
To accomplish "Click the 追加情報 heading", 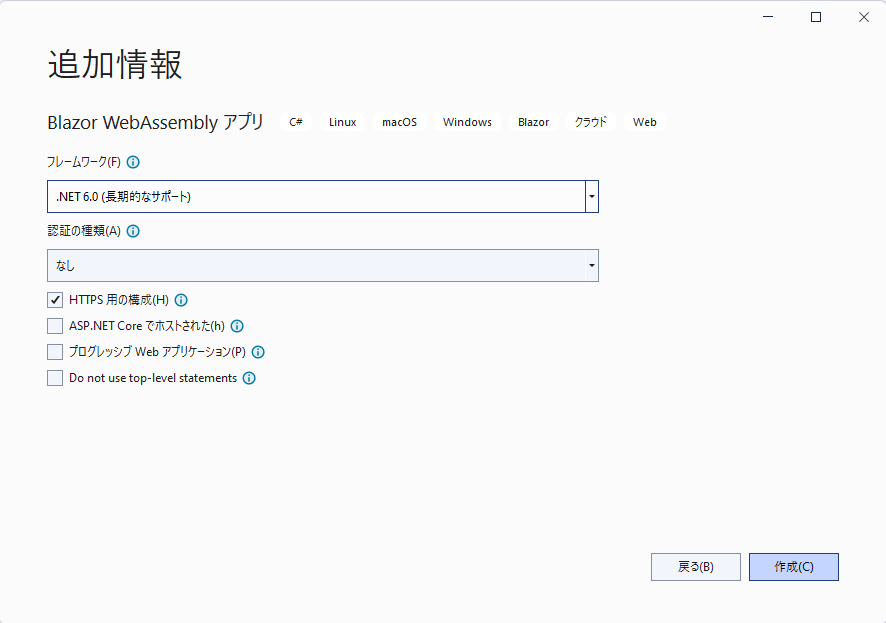I will click(x=115, y=64).
